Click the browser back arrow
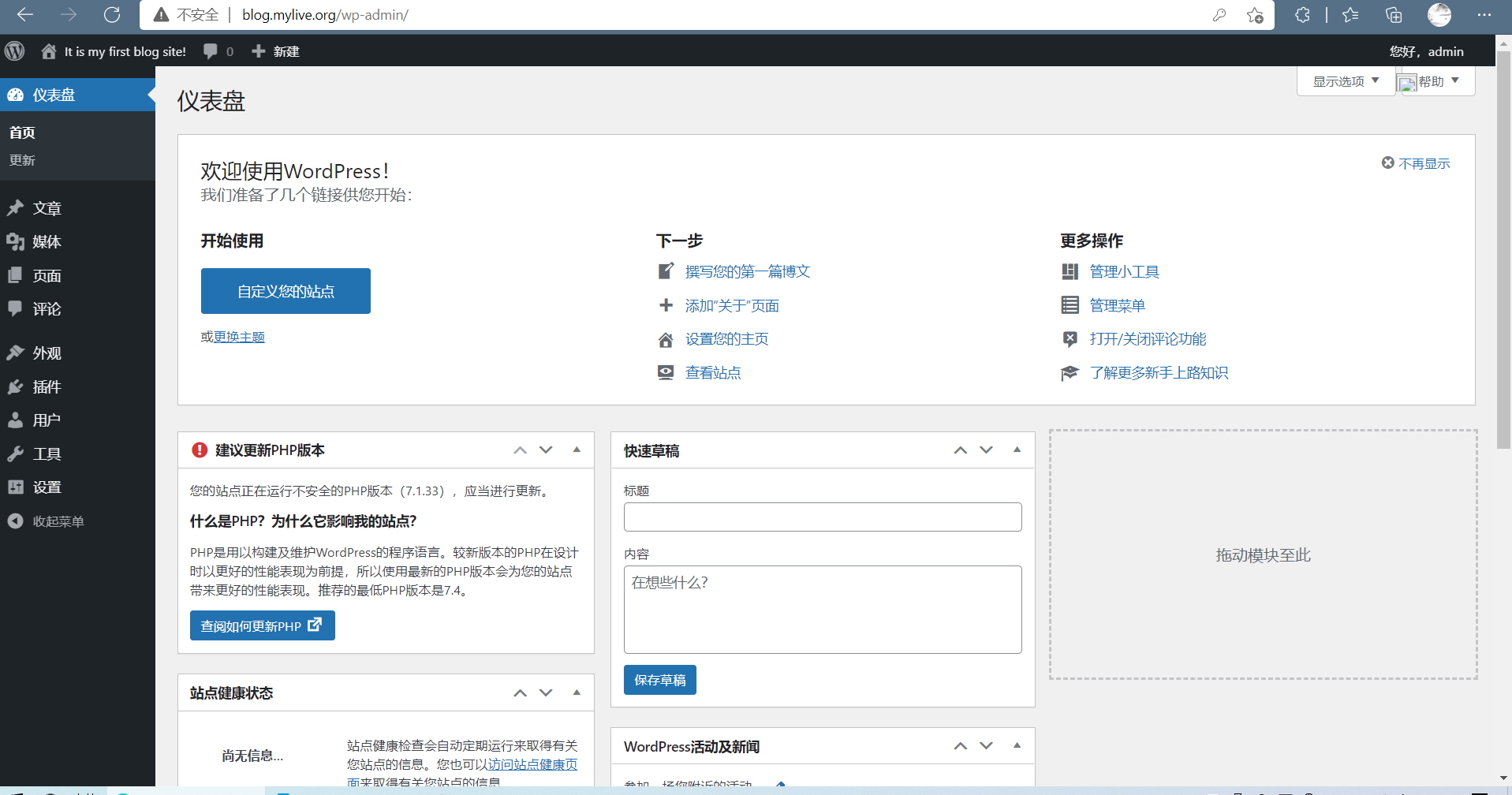Viewport: 1512px width, 795px height. click(x=25, y=14)
